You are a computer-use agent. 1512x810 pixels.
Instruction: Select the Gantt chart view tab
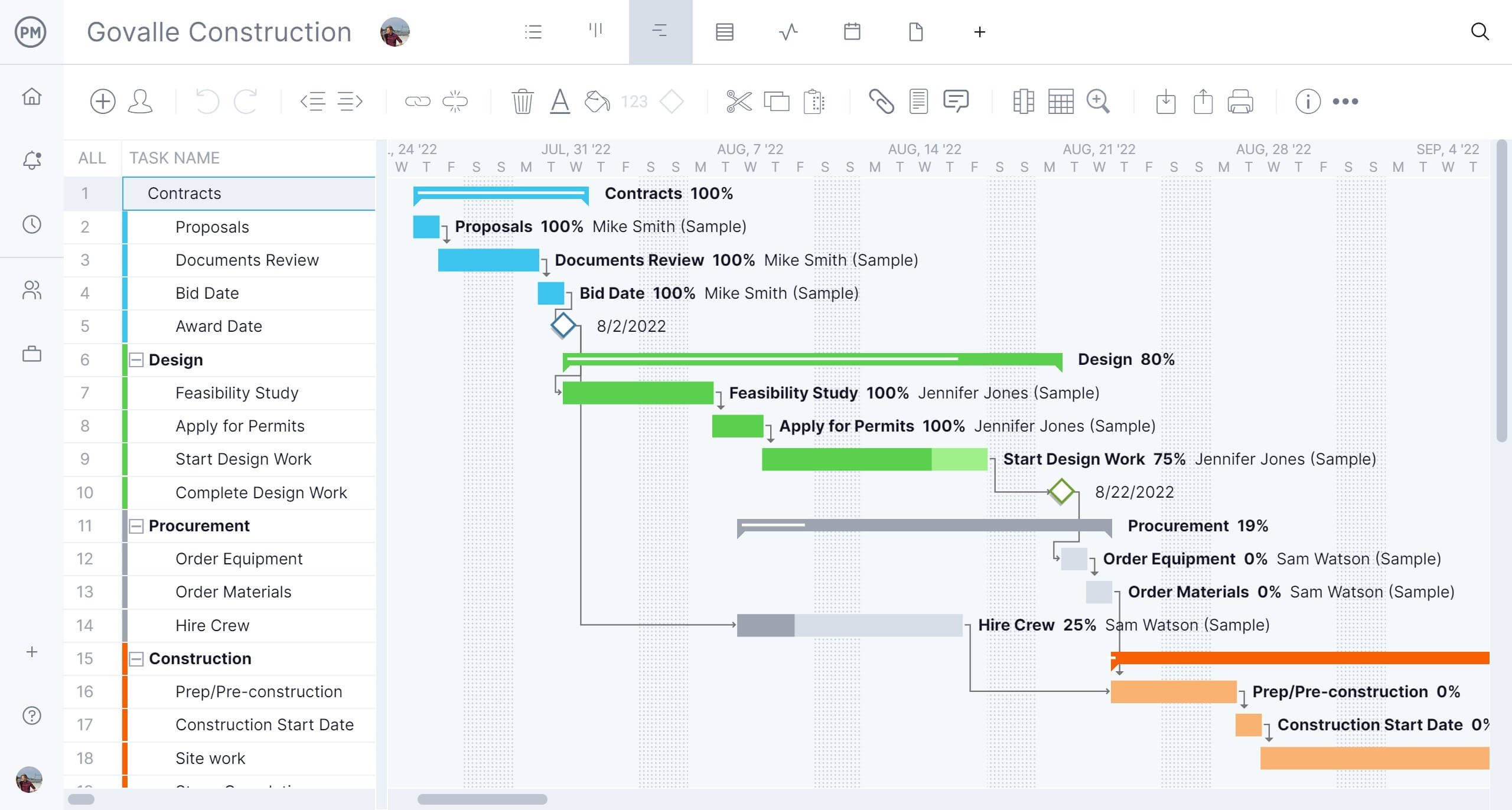tap(660, 32)
